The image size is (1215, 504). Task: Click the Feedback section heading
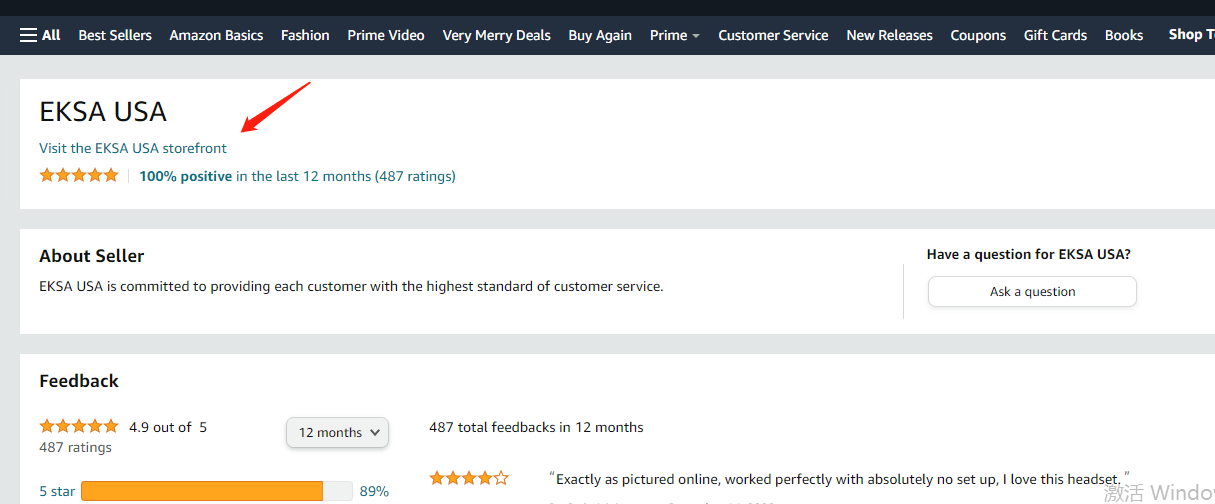point(79,381)
